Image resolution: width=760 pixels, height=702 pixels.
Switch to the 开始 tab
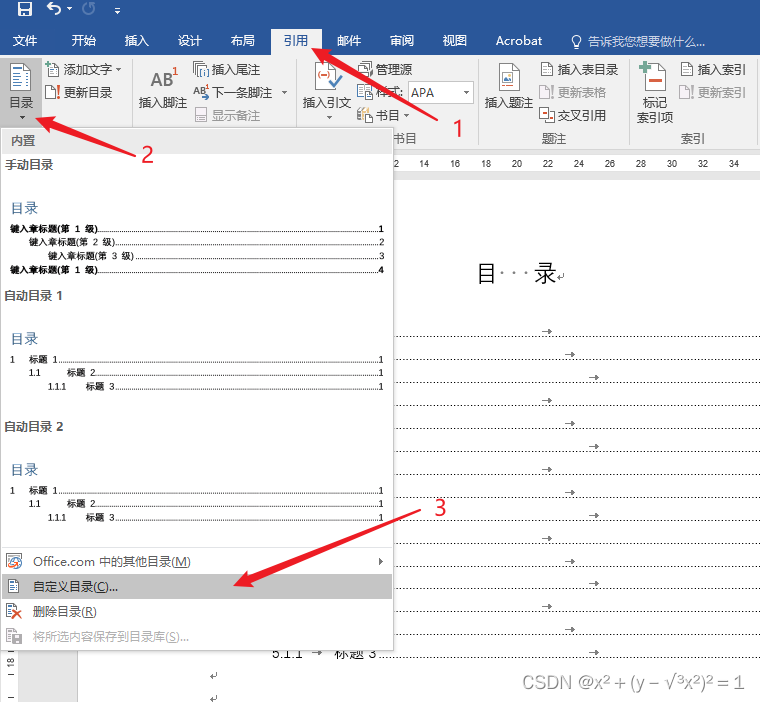(83, 41)
